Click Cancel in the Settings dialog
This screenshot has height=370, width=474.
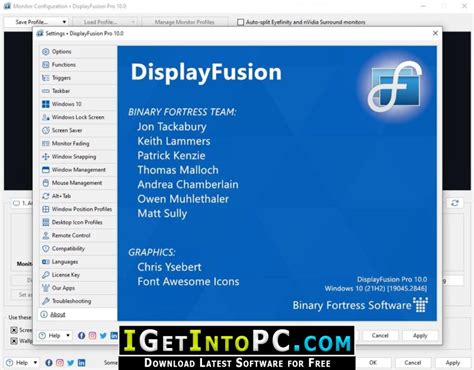[x=380, y=336]
